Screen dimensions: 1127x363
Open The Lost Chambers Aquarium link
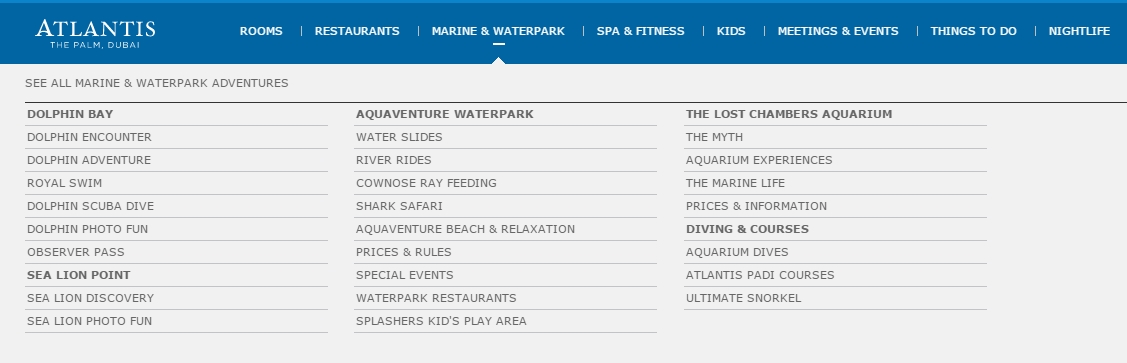tap(788, 114)
